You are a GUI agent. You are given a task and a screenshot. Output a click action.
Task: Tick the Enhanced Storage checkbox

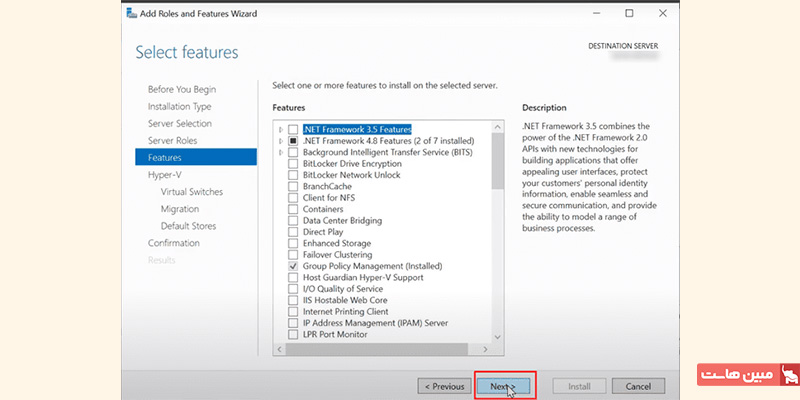point(293,243)
